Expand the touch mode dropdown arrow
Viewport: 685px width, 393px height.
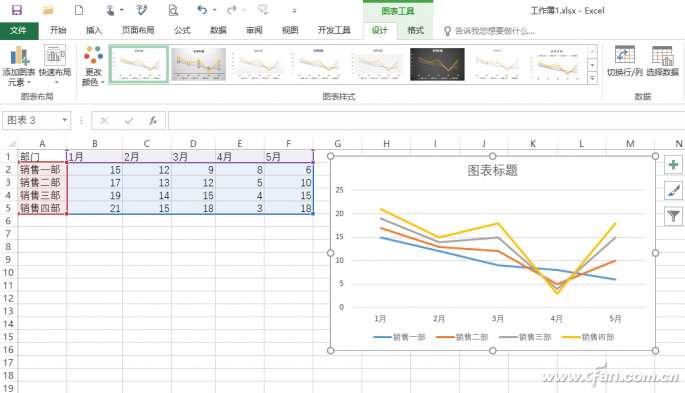[121, 10]
